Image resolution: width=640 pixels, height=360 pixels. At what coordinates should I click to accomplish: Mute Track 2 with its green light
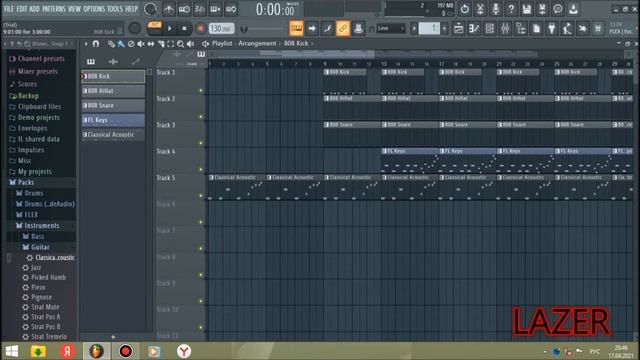[x=200, y=117]
